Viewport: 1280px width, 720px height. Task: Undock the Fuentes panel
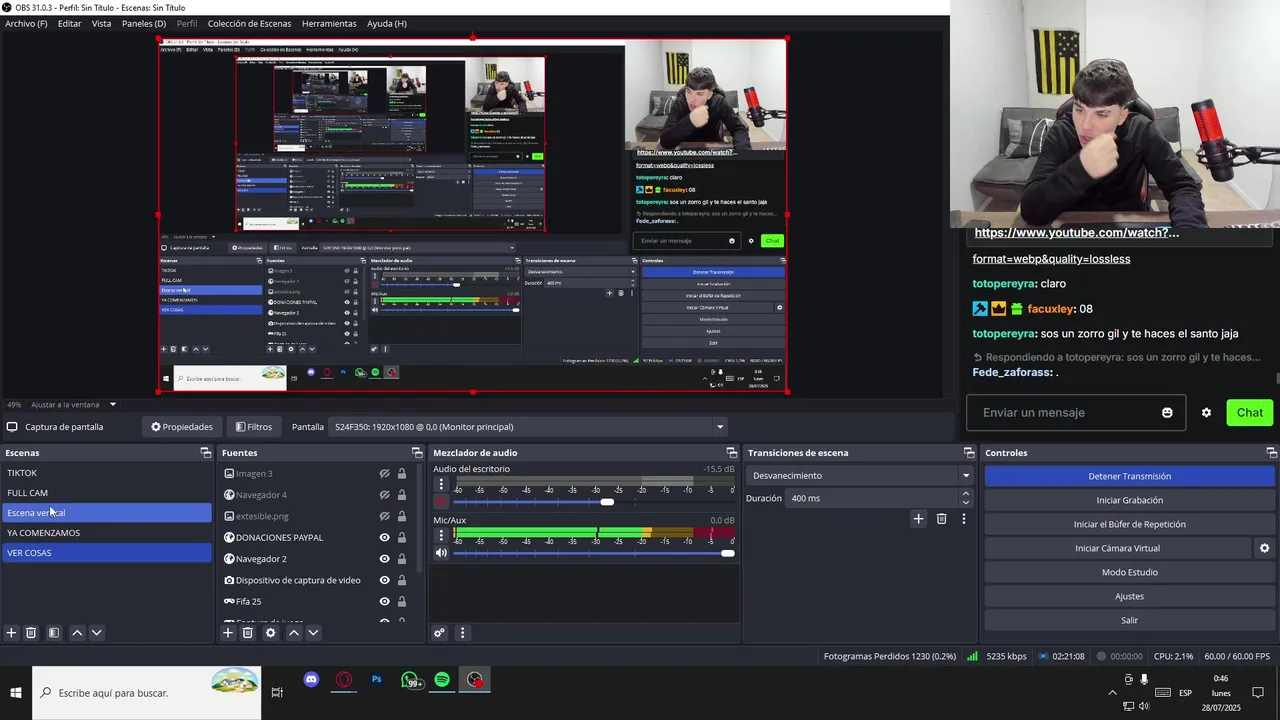click(x=418, y=453)
